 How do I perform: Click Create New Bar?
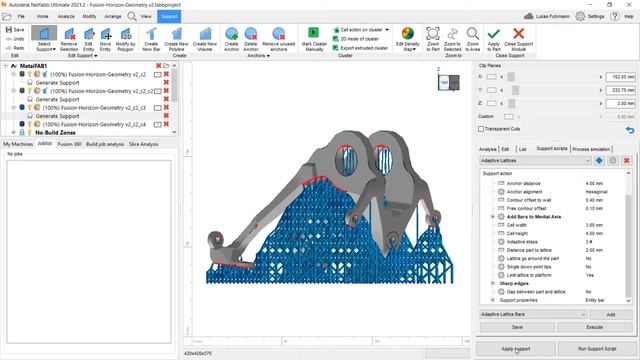pos(151,39)
